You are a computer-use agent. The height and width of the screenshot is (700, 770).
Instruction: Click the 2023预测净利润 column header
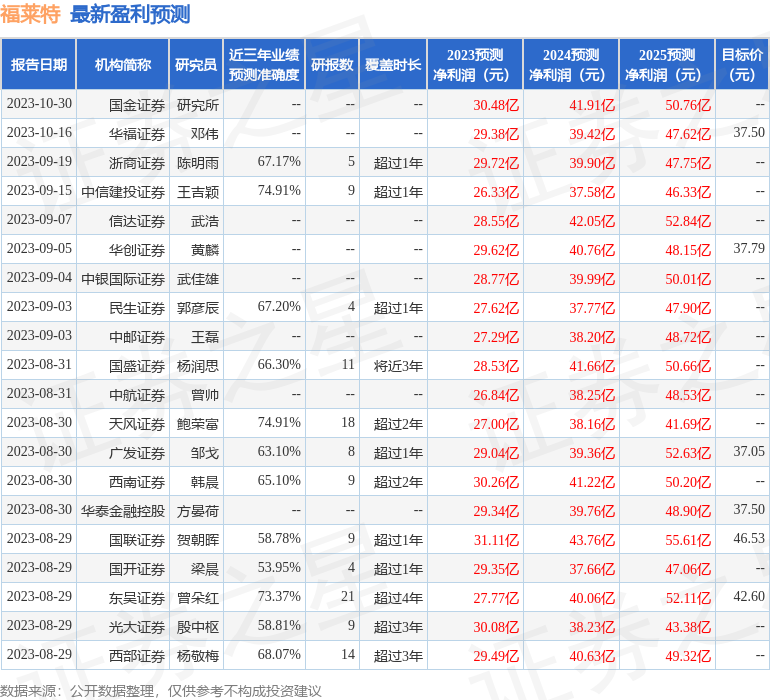coord(475,64)
